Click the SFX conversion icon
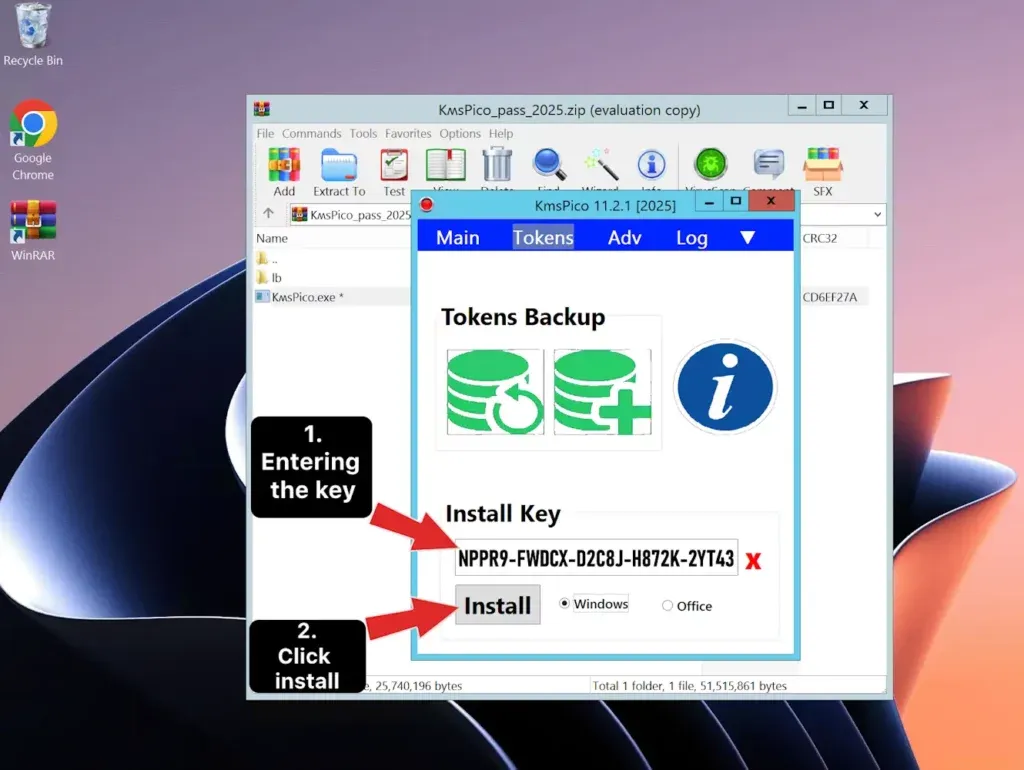Viewport: 1024px width, 770px height. (x=823, y=166)
